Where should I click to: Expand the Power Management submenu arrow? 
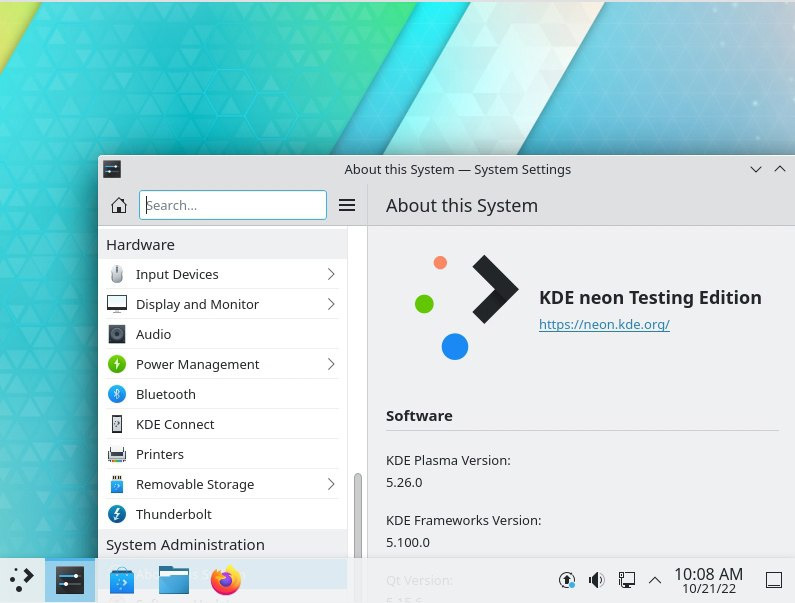331,364
